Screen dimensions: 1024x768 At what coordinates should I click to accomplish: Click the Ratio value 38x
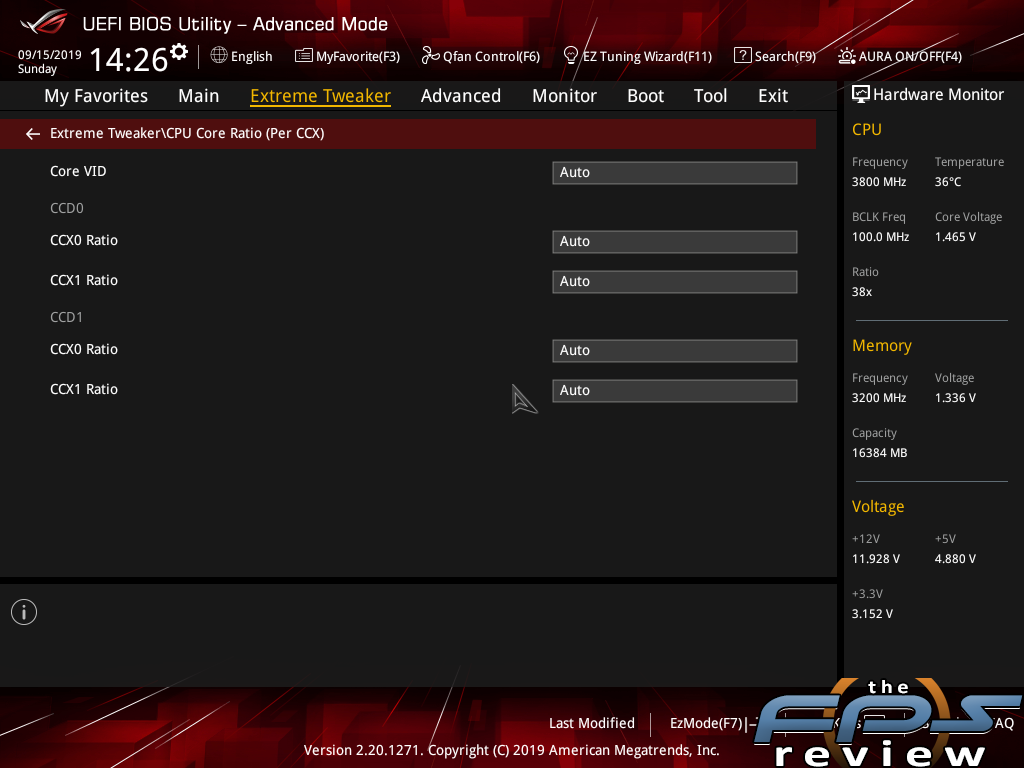[861, 292]
